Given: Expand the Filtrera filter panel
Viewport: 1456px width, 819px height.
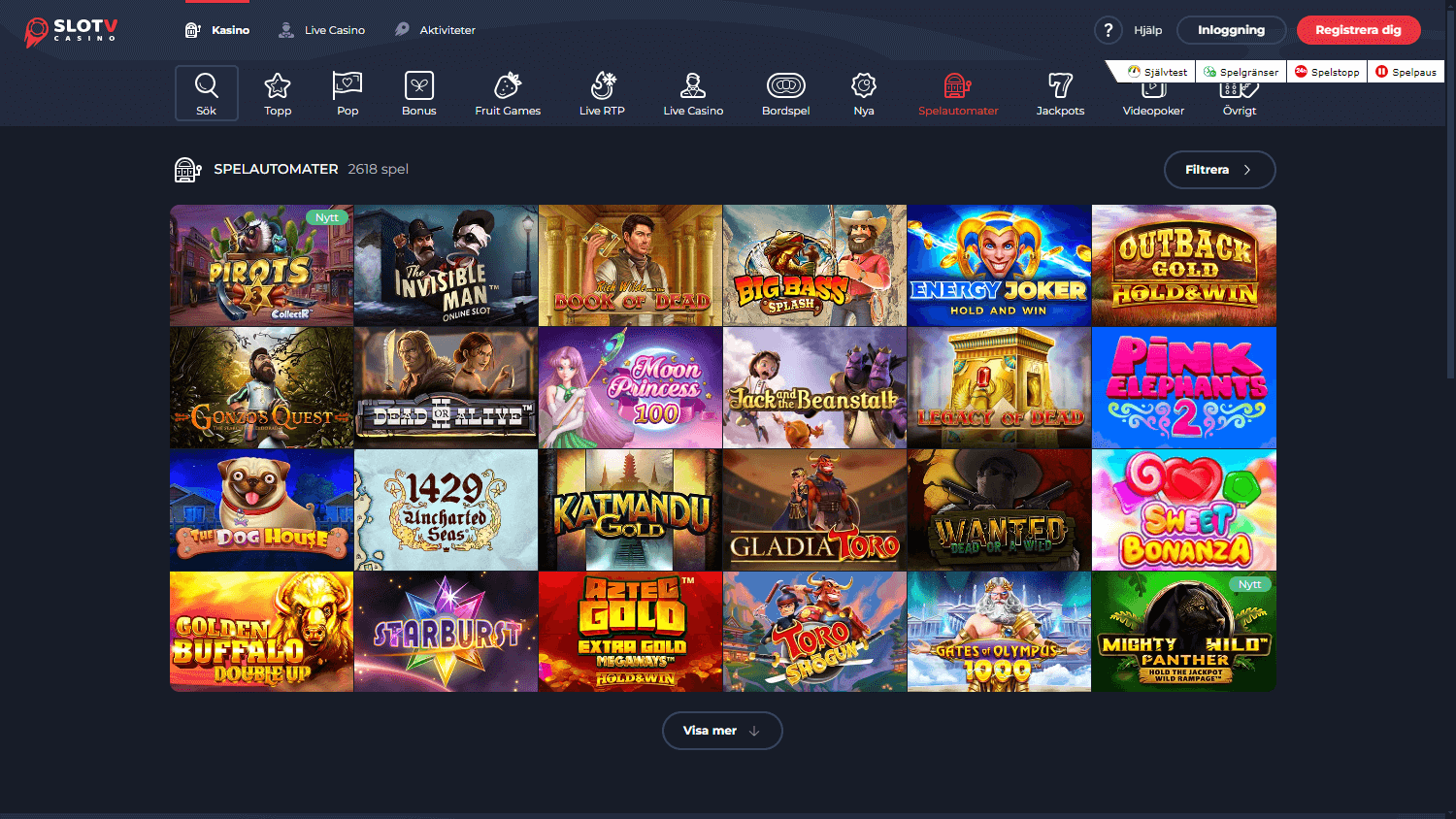Looking at the screenshot, I should click(x=1219, y=170).
